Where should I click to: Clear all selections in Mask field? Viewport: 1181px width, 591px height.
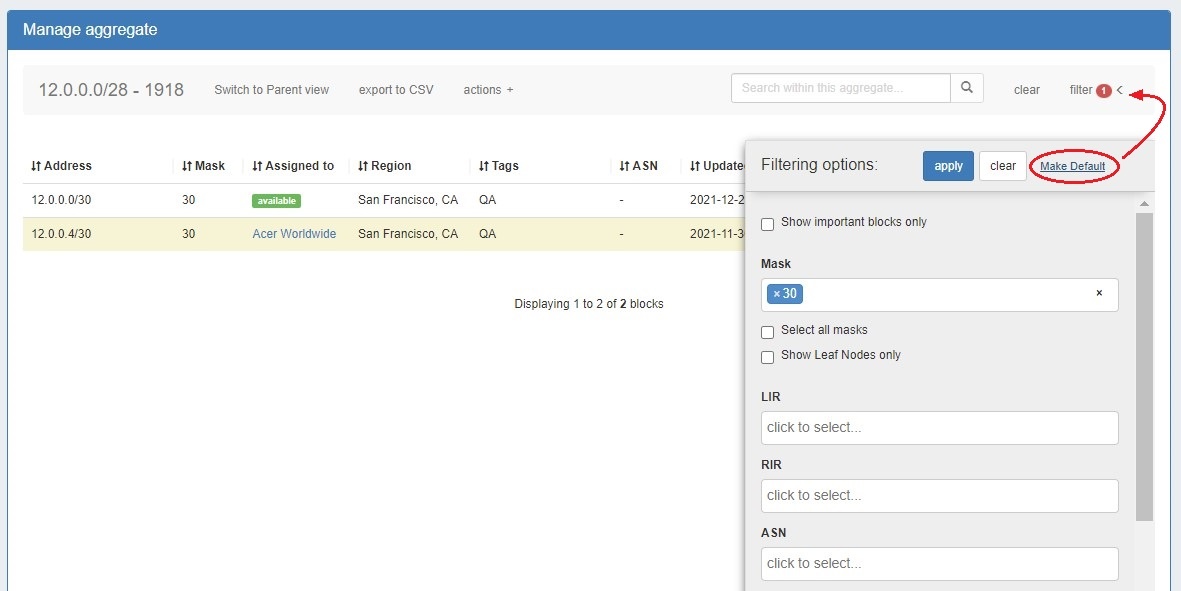1099,294
